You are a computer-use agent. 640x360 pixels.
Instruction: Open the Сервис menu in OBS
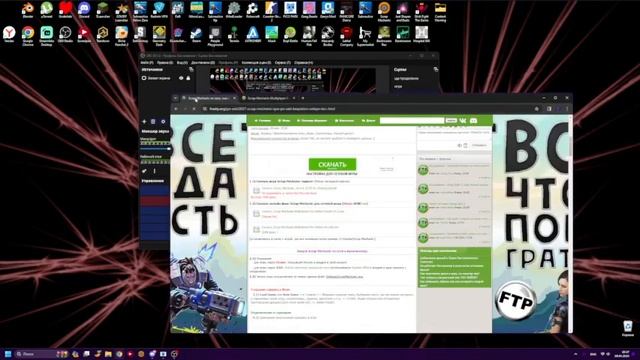click(282, 62)
